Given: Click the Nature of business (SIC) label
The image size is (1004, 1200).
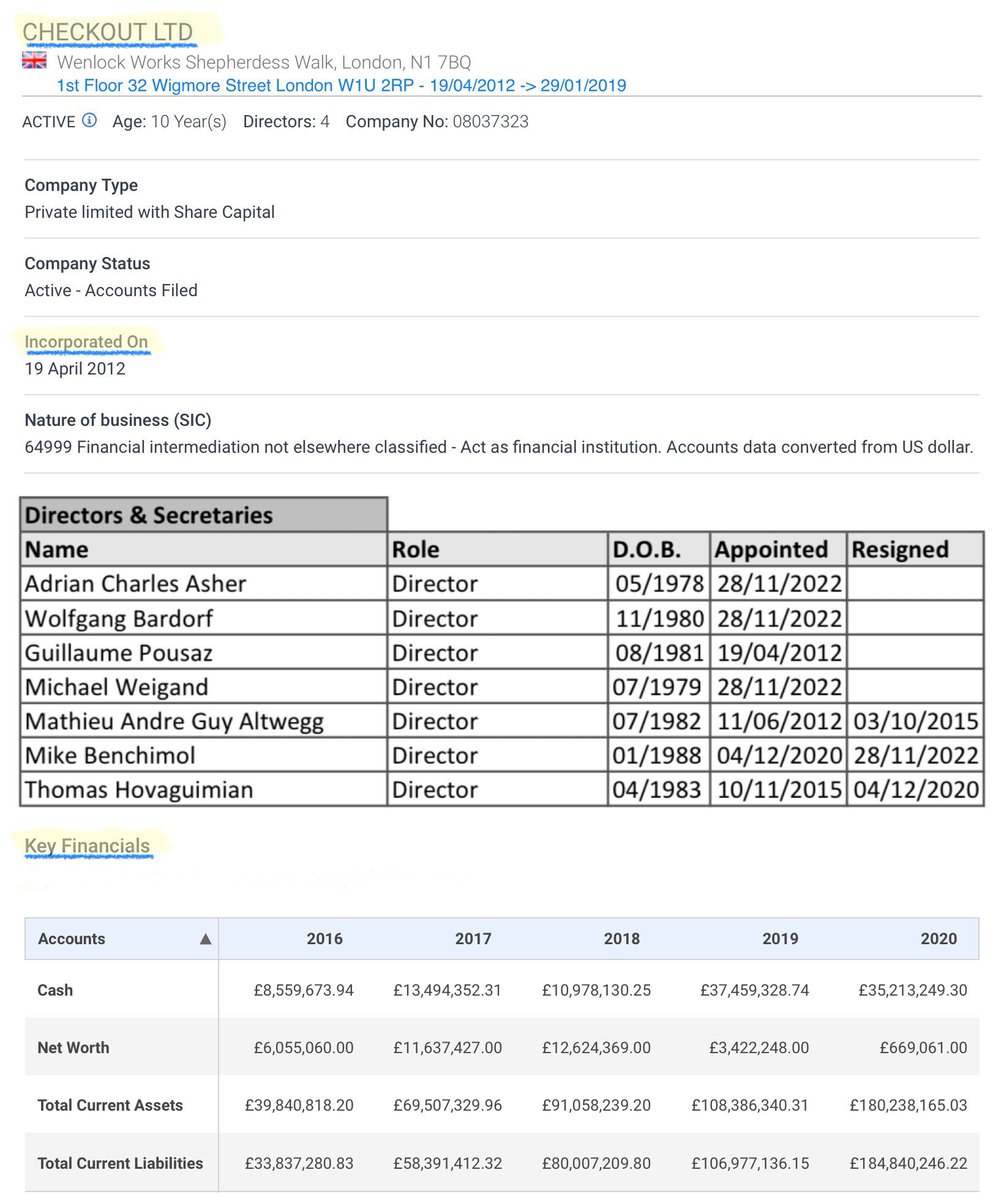Looking at the screenshot, I should click(118, 421).
